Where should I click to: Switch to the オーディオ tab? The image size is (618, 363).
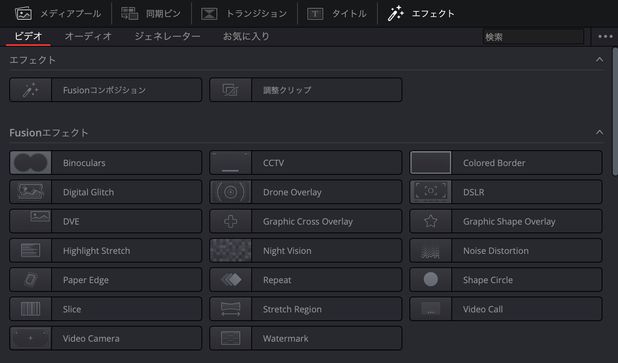coord(88,36)
